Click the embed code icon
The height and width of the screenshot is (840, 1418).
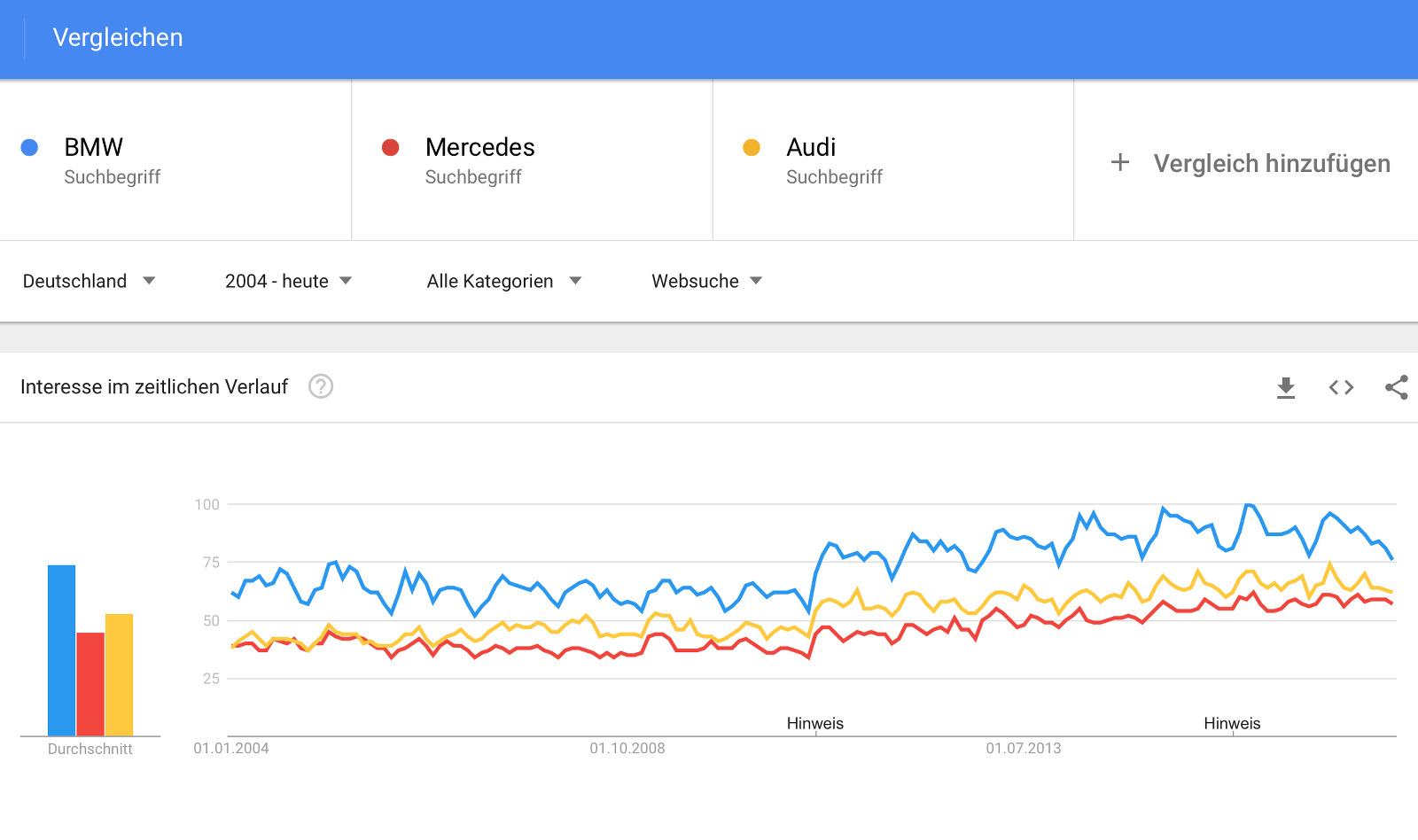click(1341, 387)
